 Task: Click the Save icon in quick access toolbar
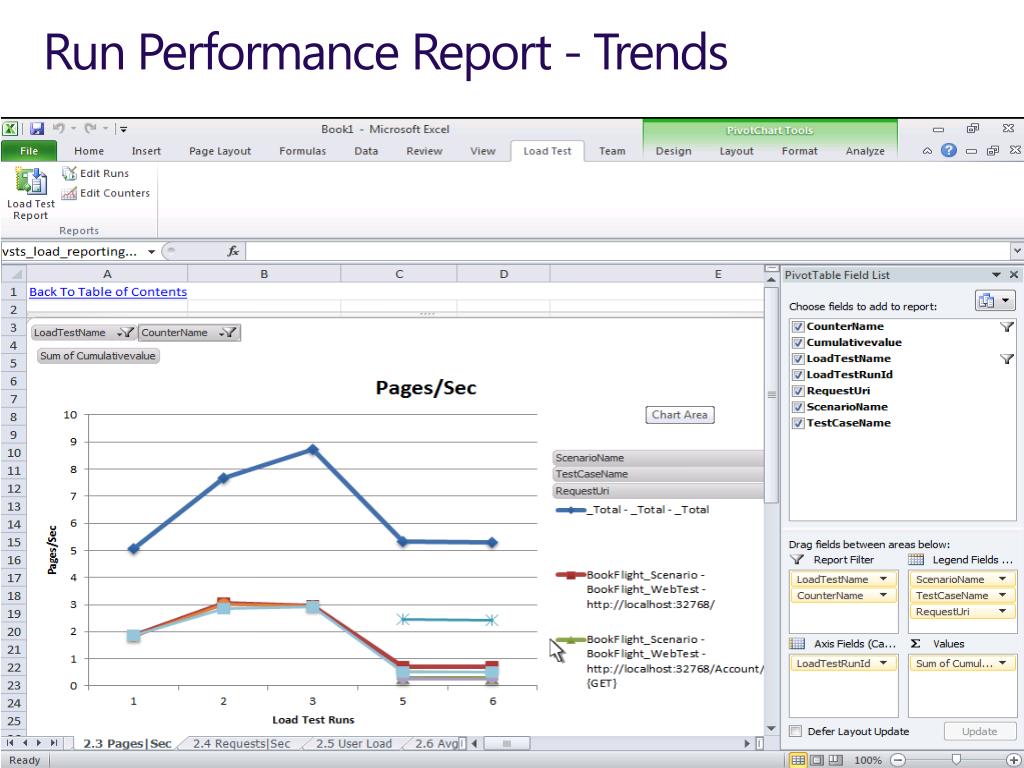pos(37,129)
